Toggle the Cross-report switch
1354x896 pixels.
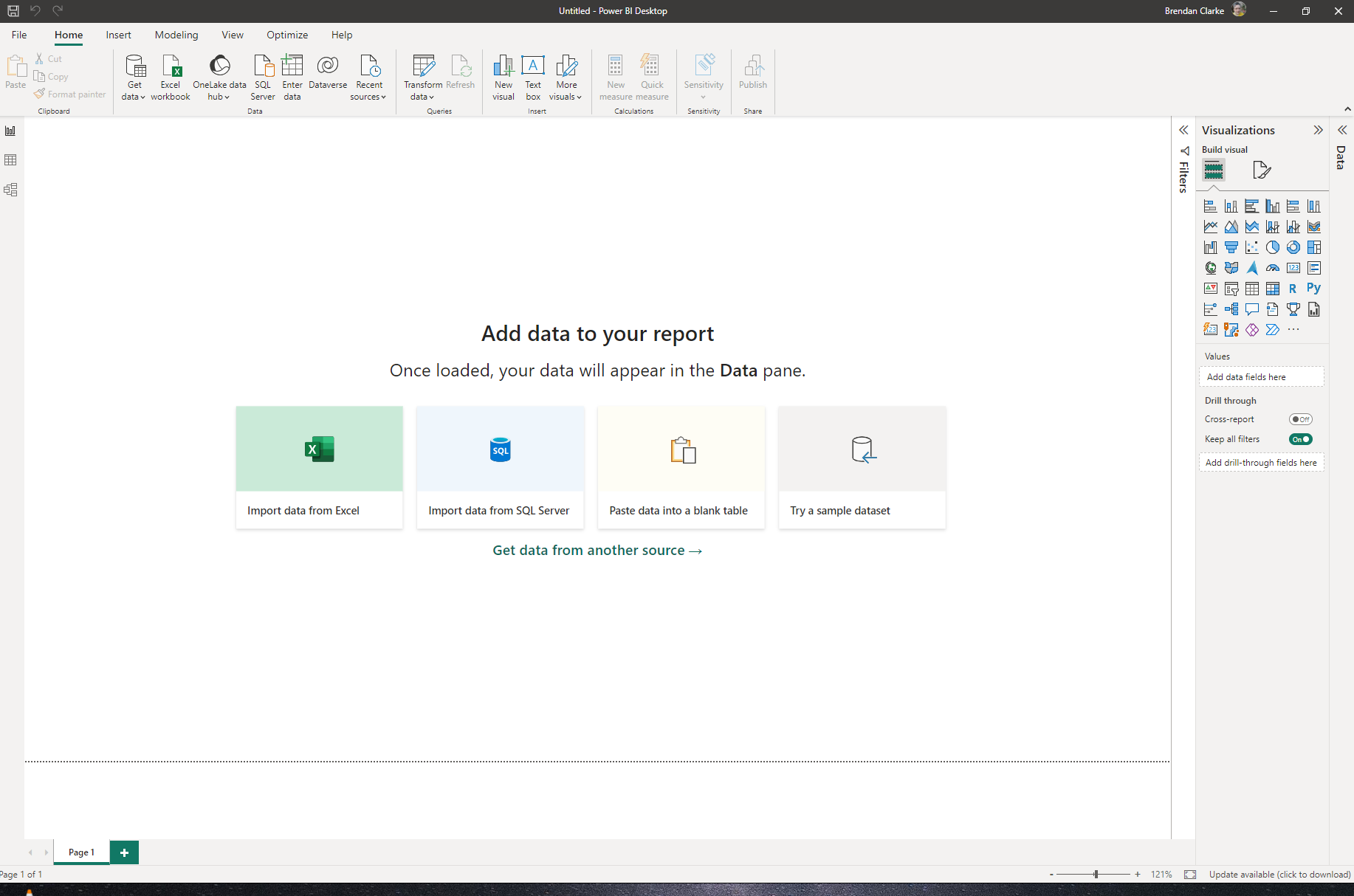point(1300,419)
